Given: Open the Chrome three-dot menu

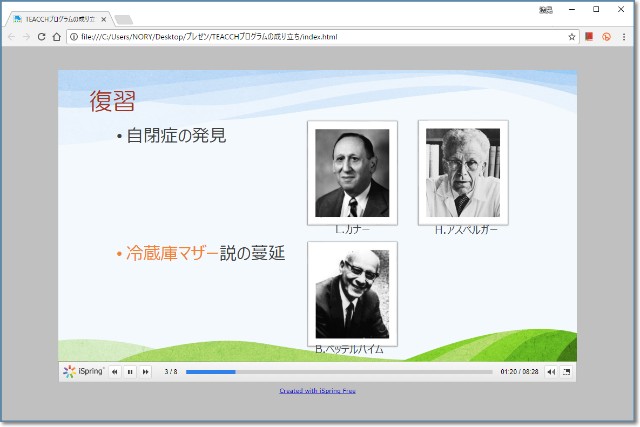Looking at the screenshot, I should [x=624, y=37].
